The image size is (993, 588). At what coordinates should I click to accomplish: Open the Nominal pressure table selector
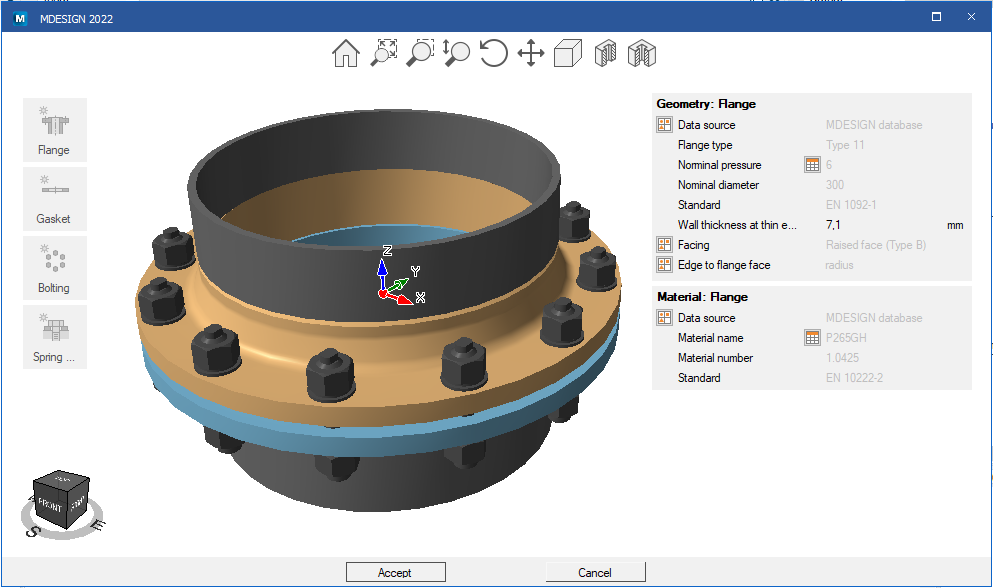tap(812, 165)
